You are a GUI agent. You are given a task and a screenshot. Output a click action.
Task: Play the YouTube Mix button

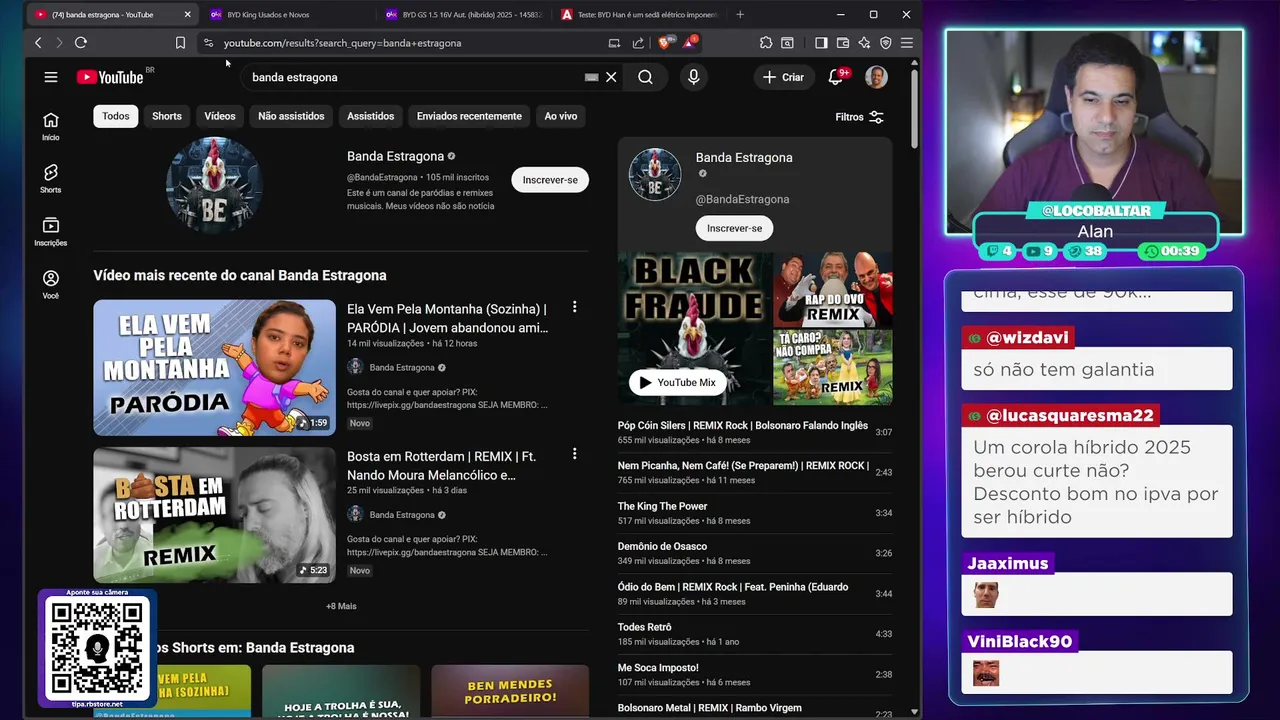click(677, 382)
